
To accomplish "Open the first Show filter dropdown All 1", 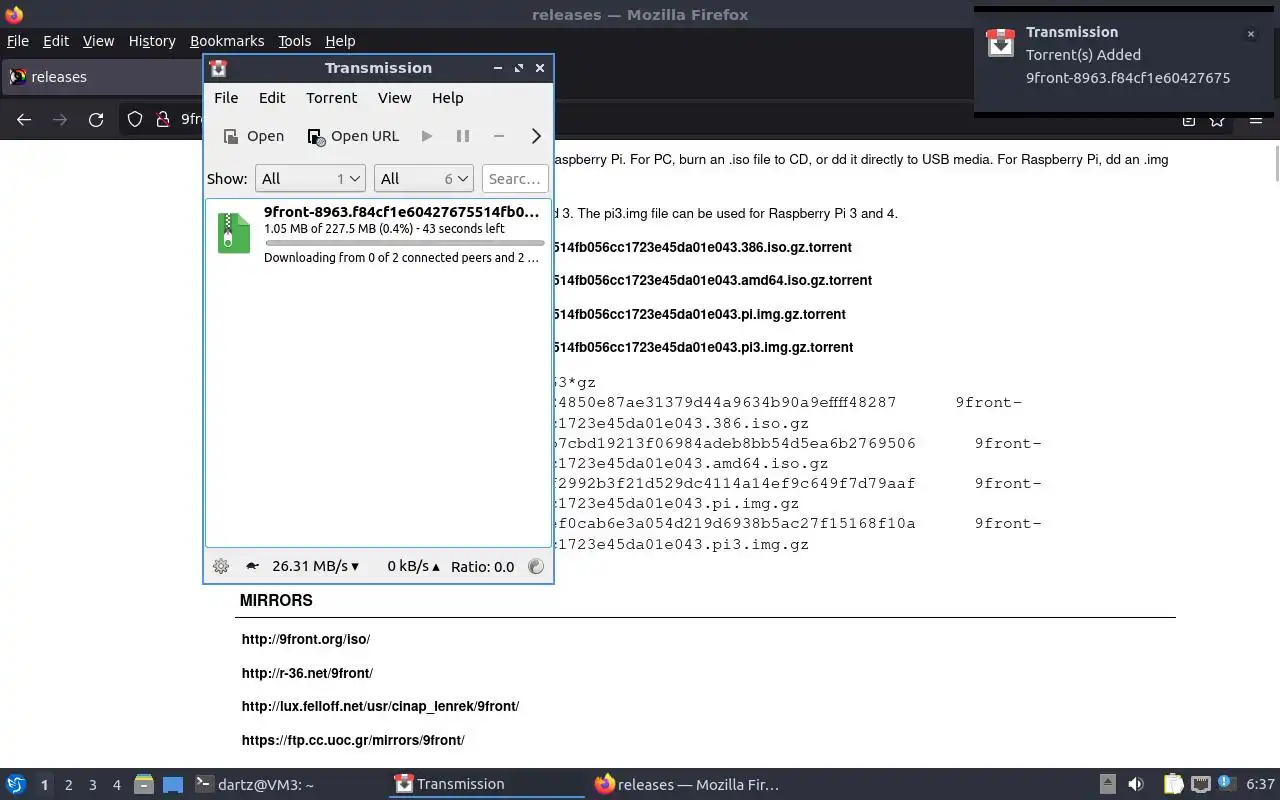I will pyautogui.click(x=310, y=178).
